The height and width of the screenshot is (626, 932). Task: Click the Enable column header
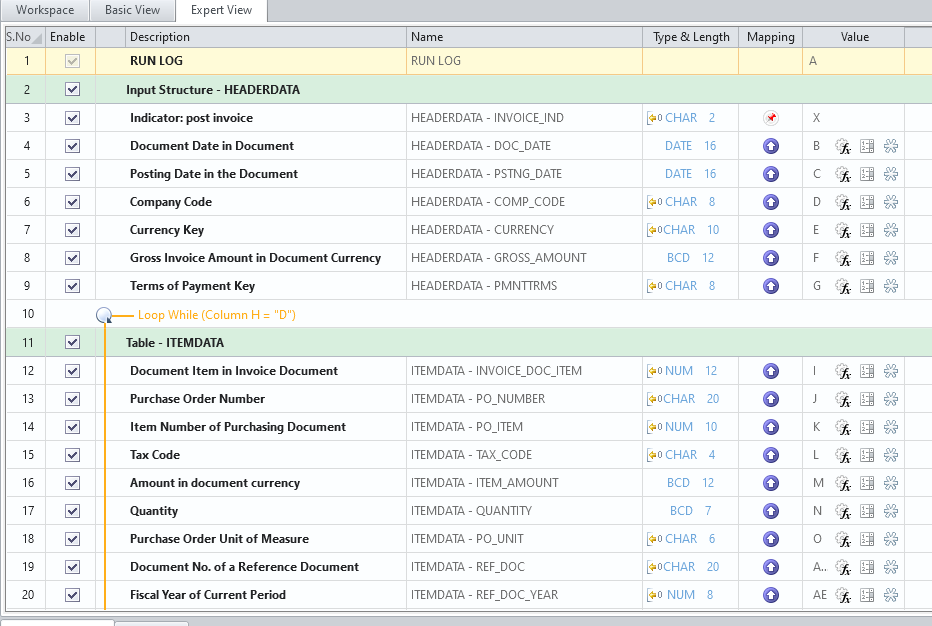coord(70,37)
